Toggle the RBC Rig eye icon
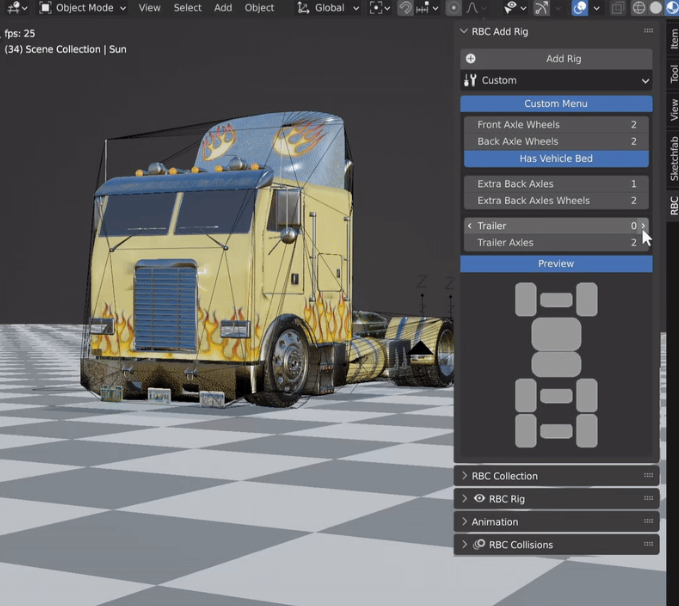Viewport: 679px width, 606px height. (x=479, y=498)
